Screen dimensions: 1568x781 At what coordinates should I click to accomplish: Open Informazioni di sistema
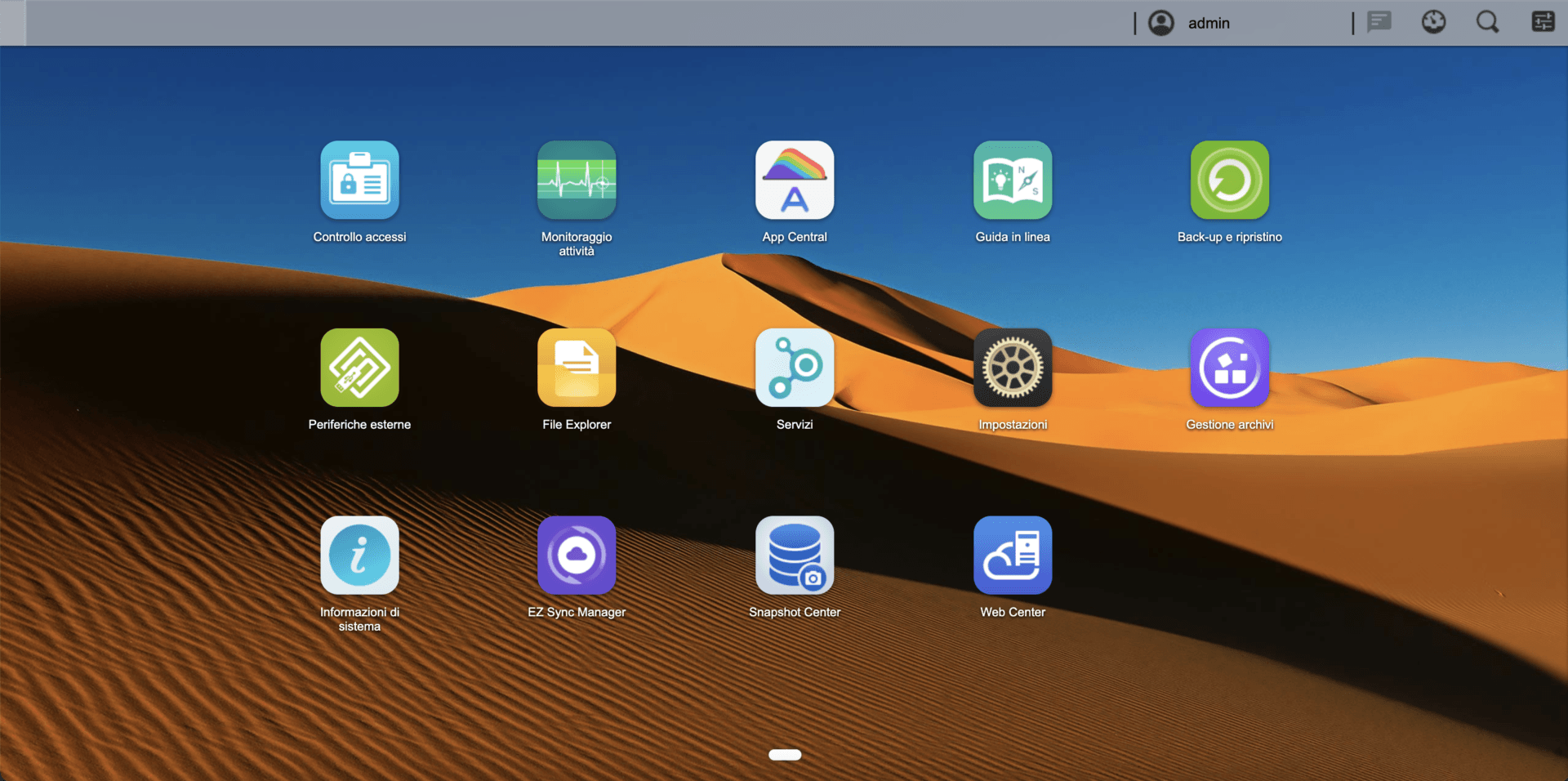(x=359, y=556)
